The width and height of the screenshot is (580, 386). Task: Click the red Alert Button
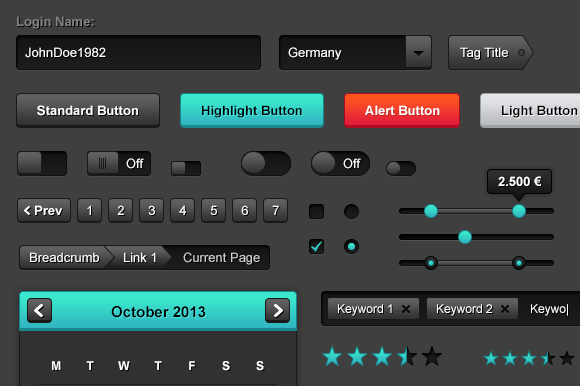(402, 111)
